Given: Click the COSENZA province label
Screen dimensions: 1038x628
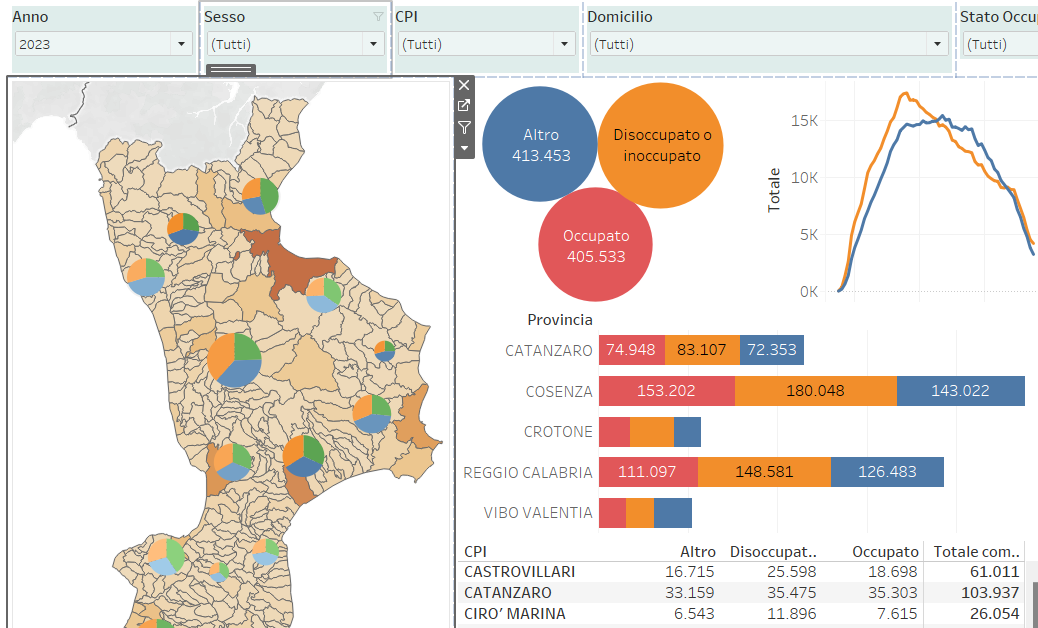Looking at the screenshot, I should coord(559,391).
